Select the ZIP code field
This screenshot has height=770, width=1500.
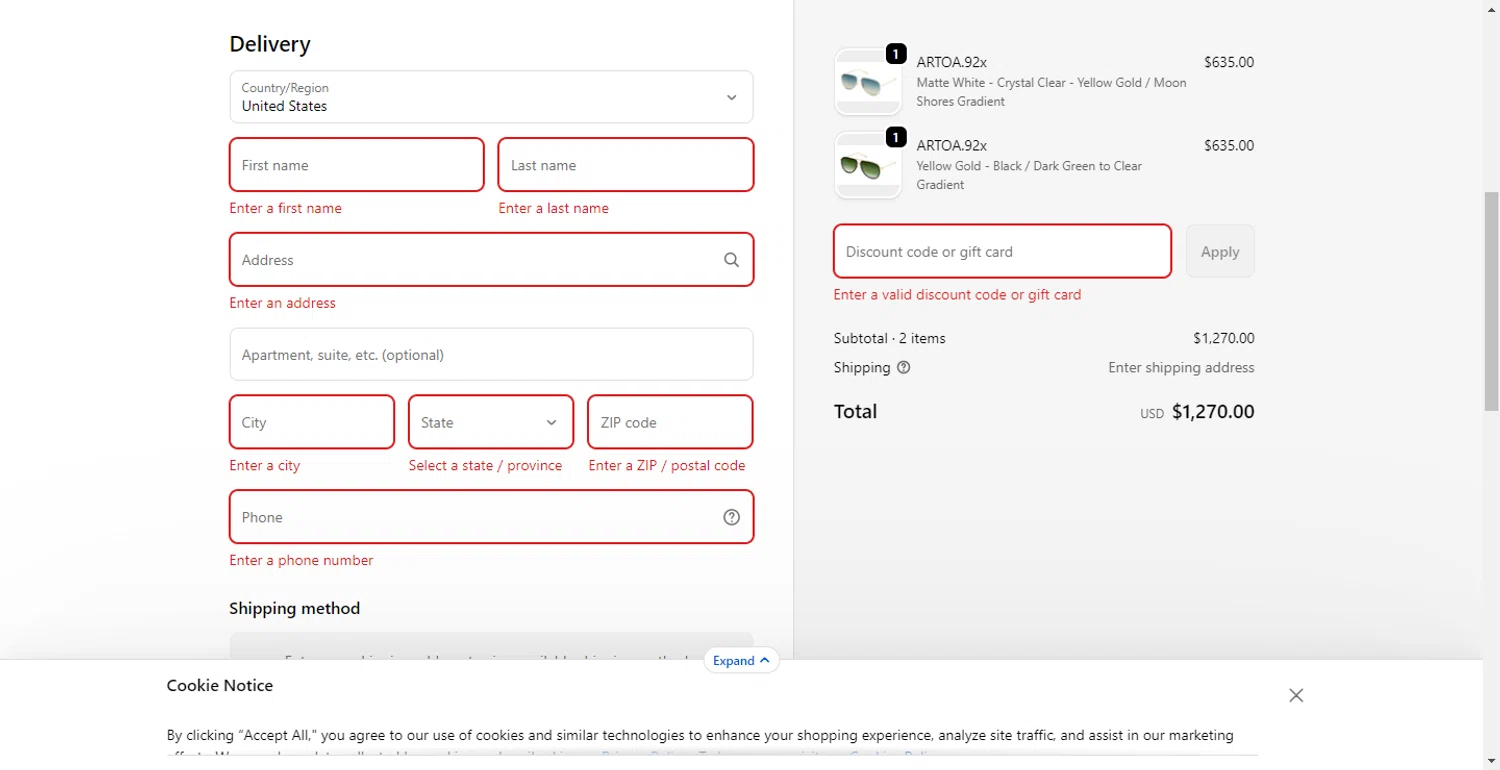point(670,422)
